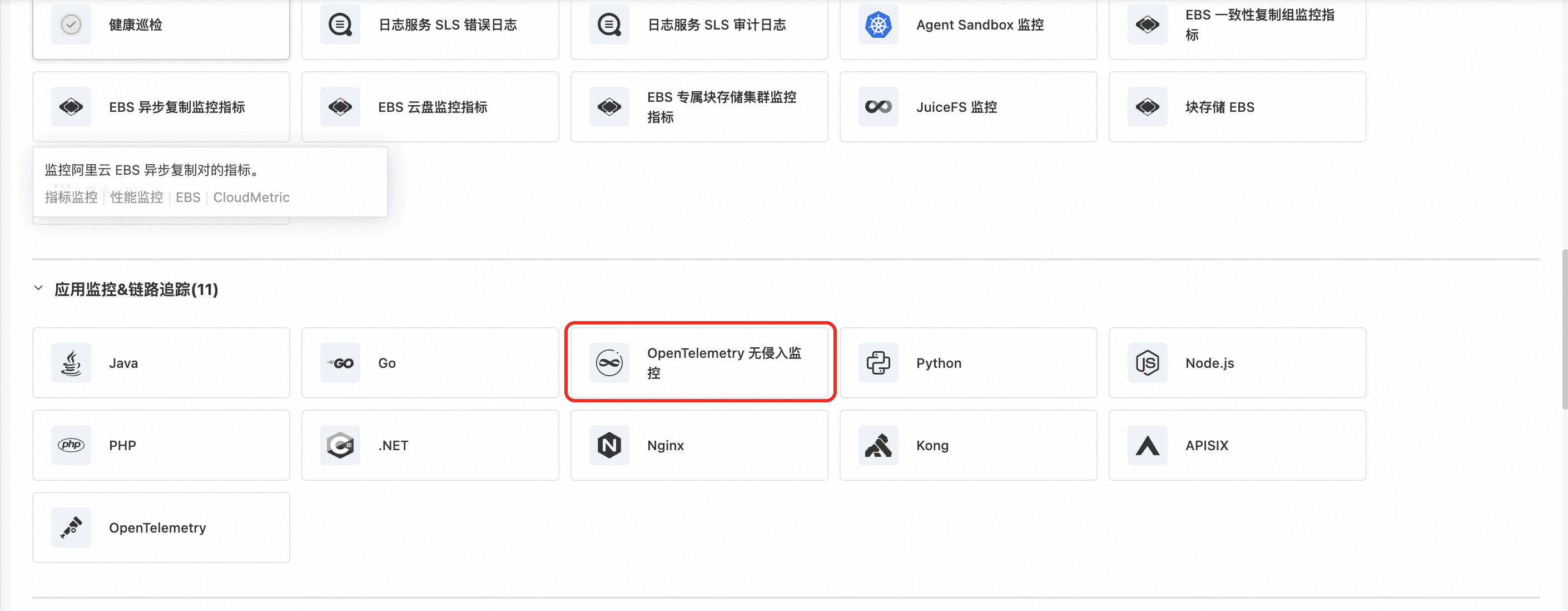Select the Go gopher logo icon
The image size is (1568, 611).
(x=340, y=363)
